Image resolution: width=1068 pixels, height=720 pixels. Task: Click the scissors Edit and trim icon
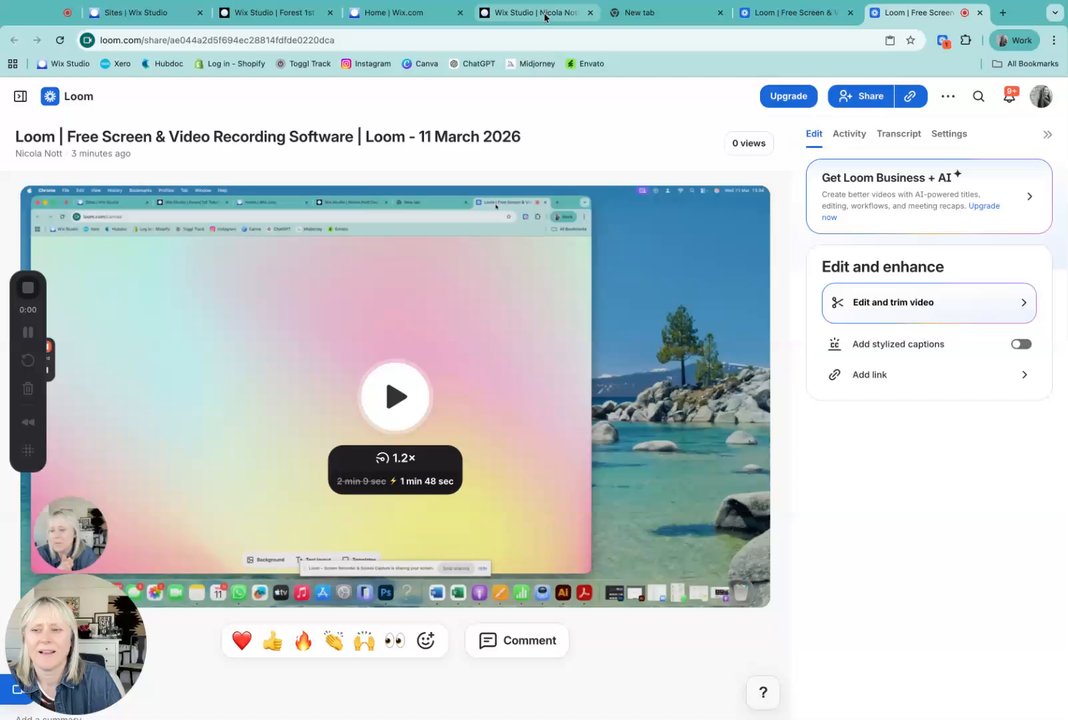click(838, 302)
